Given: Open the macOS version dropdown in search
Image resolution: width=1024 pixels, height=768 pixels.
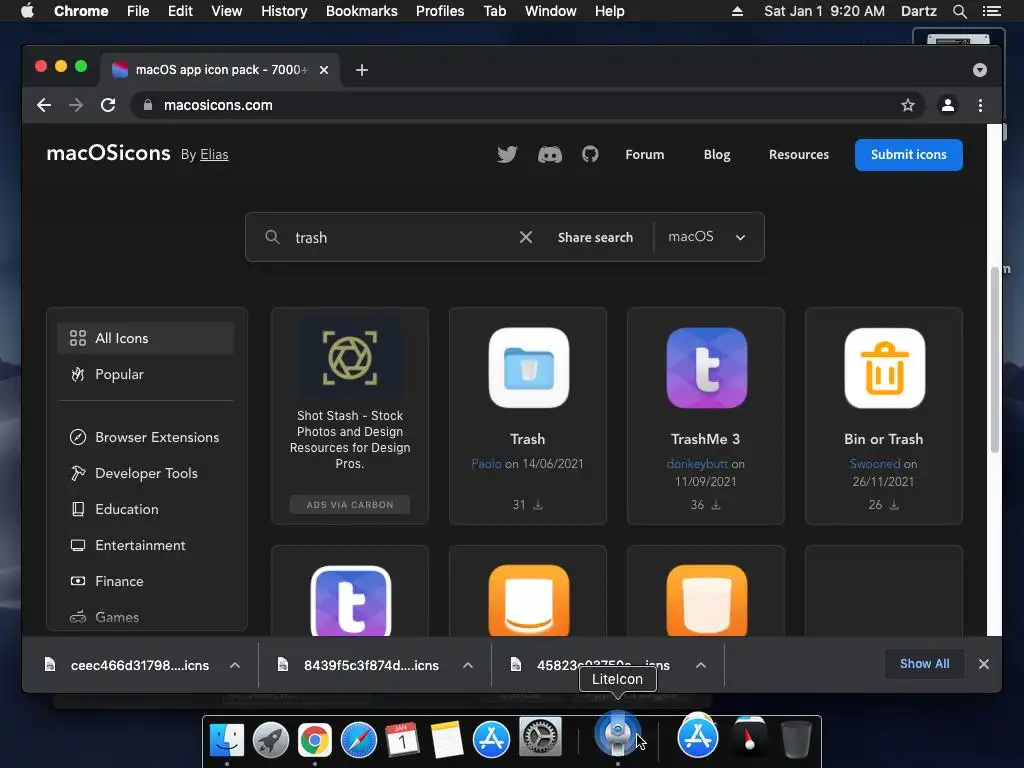Looking at the screenshot, I should [x=707, y=237].
